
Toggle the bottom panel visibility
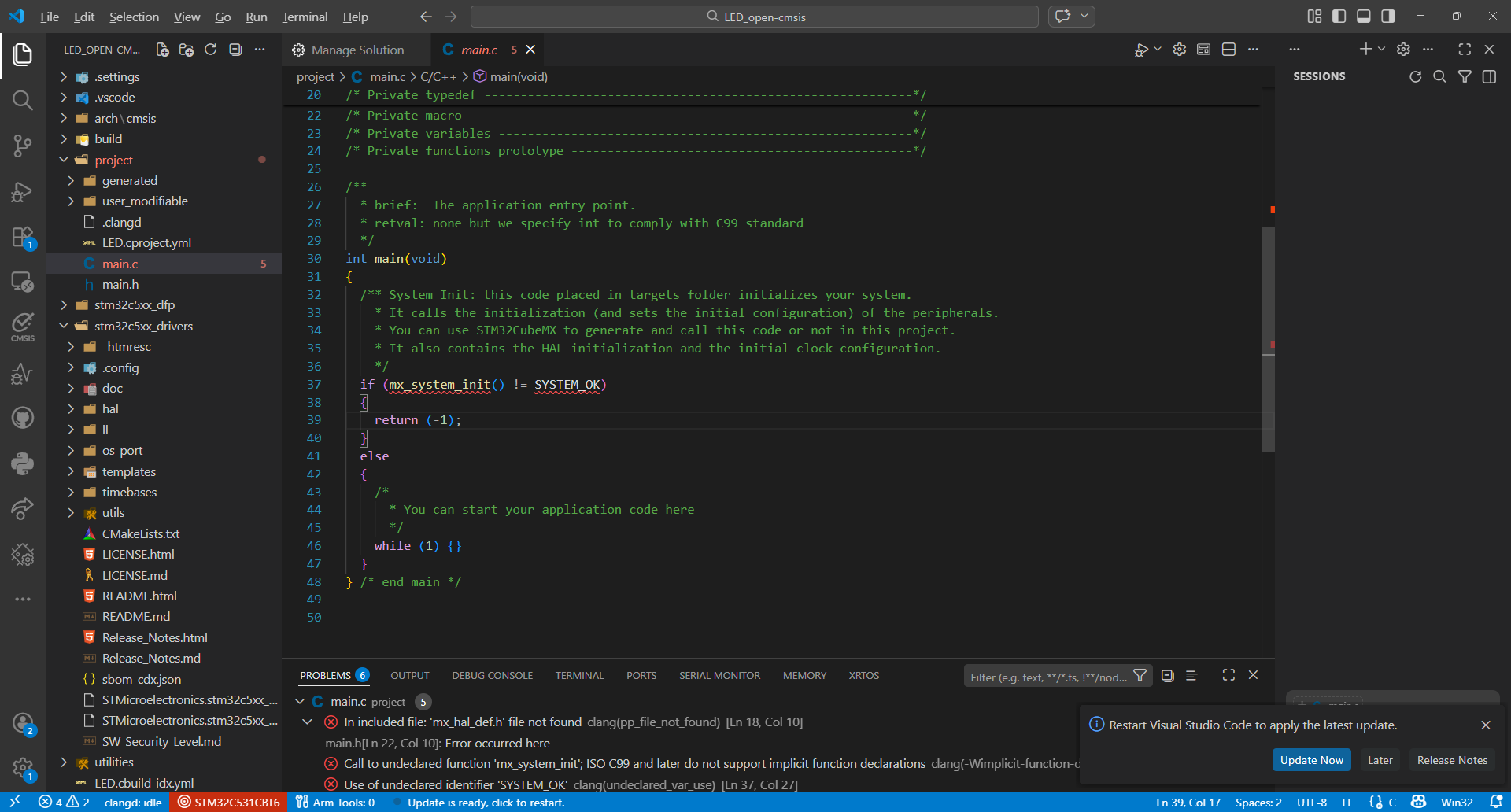coord(1364,17)
